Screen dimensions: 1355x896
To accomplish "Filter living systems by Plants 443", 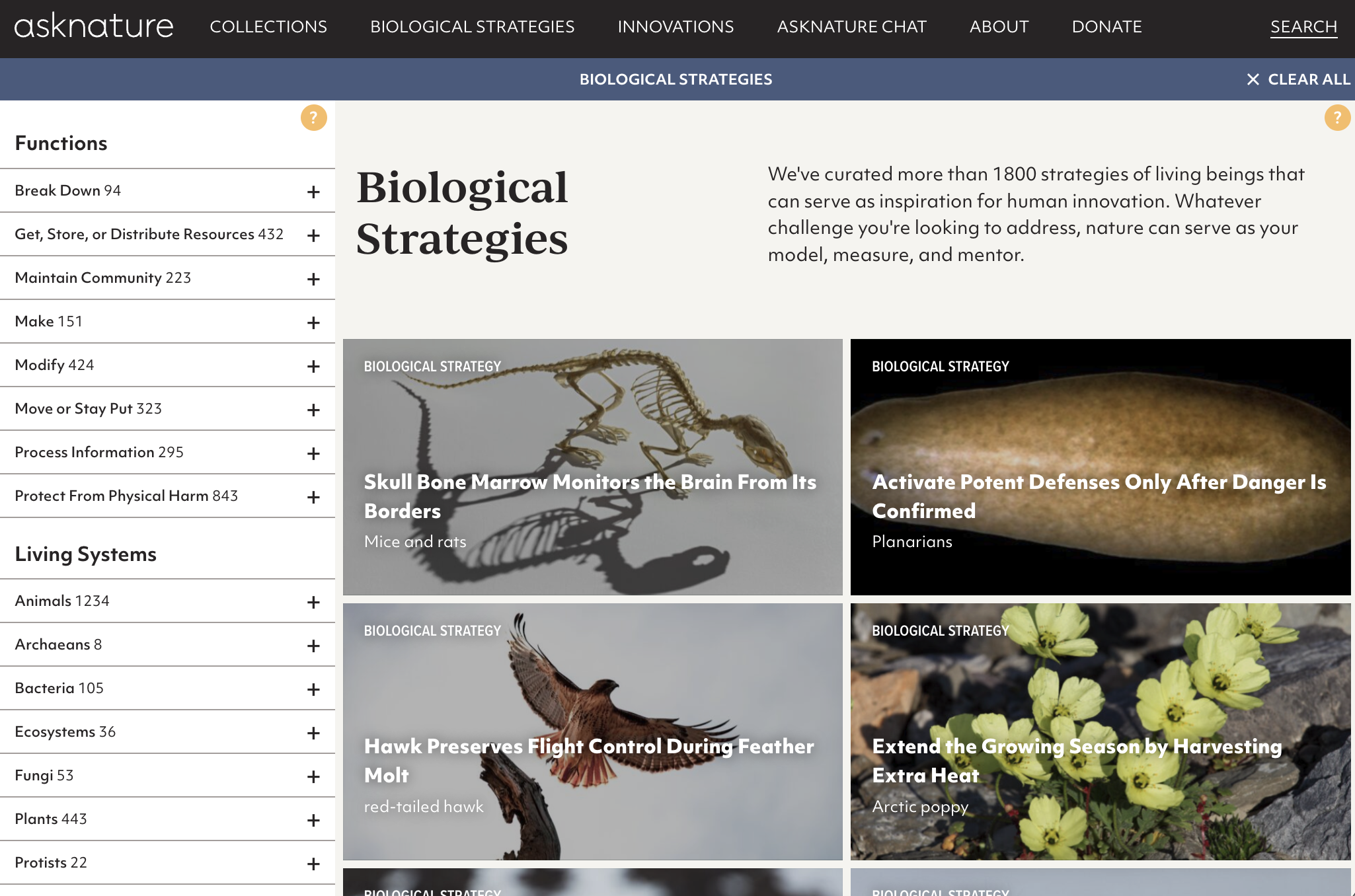I will pos(51,819).
